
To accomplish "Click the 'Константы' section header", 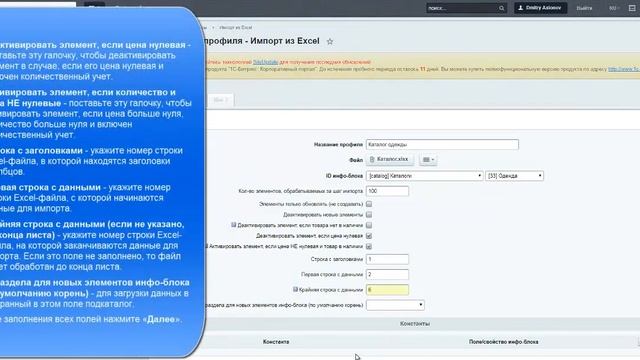I will 415,324.
